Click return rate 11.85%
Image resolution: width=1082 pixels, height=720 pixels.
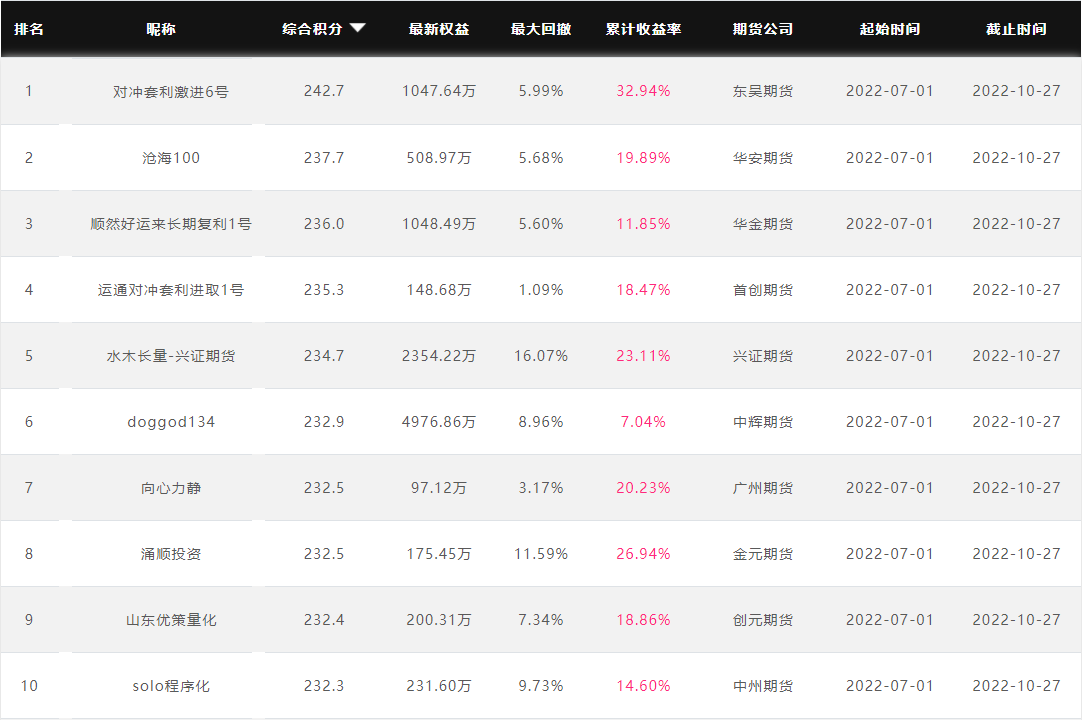click(643, 224)
